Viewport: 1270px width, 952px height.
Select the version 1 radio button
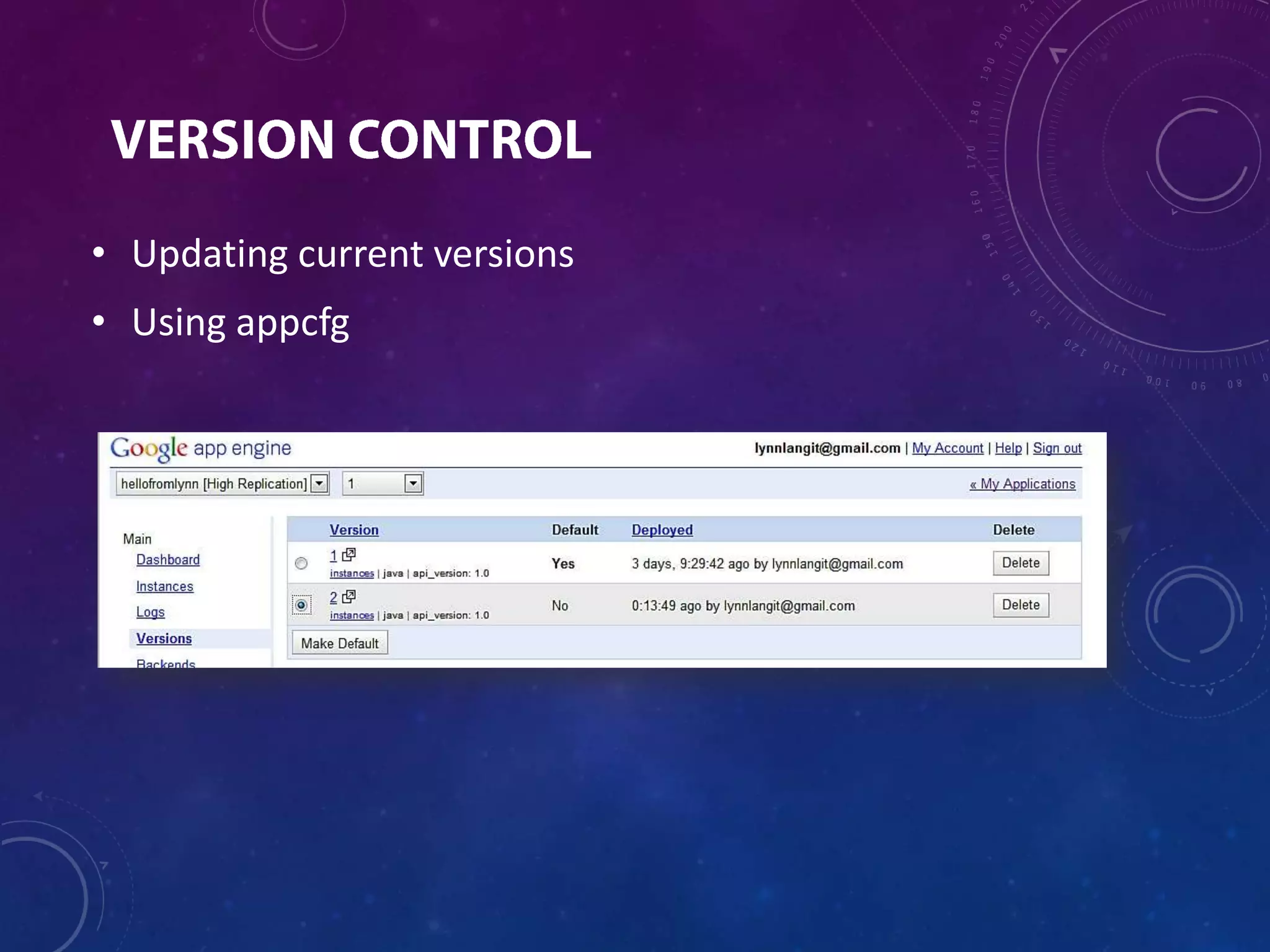[x=301, y=563]
